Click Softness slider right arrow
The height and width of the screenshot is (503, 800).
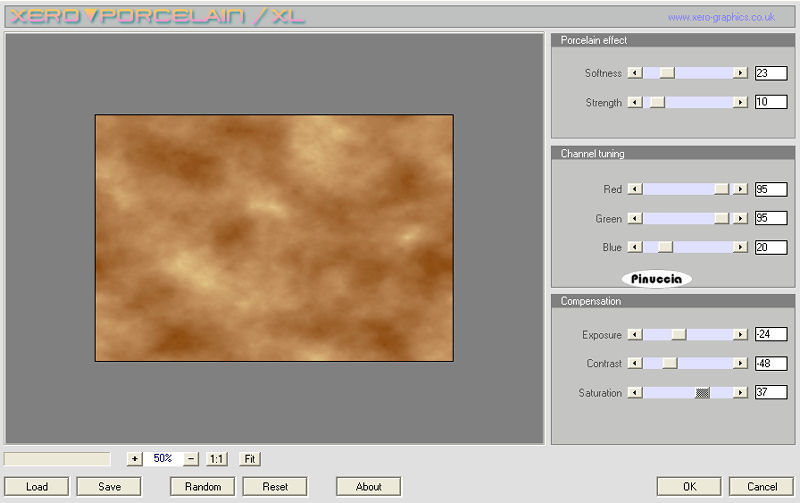click(x=740, y=73)
